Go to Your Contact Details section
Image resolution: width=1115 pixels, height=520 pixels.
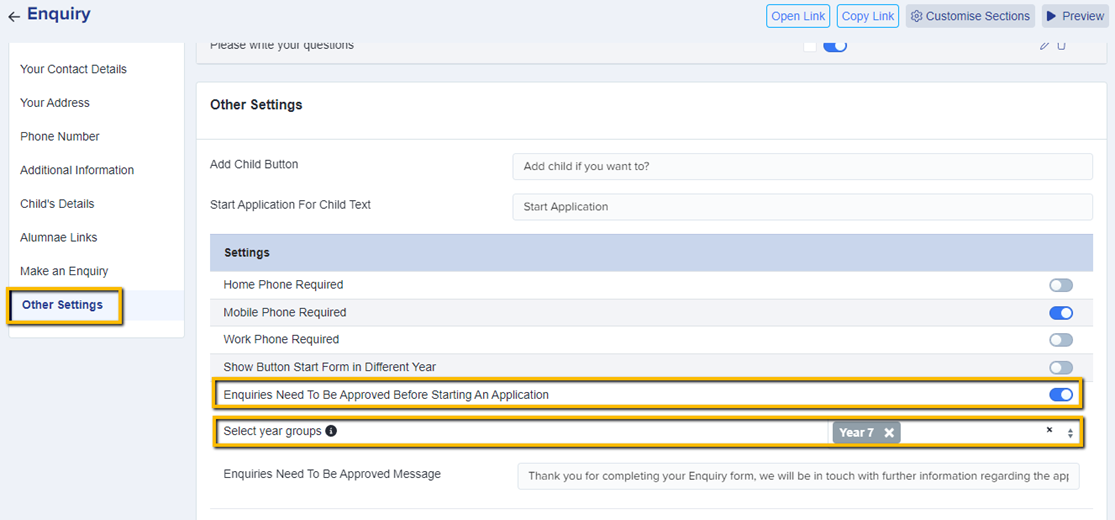(x=73, y=69)
